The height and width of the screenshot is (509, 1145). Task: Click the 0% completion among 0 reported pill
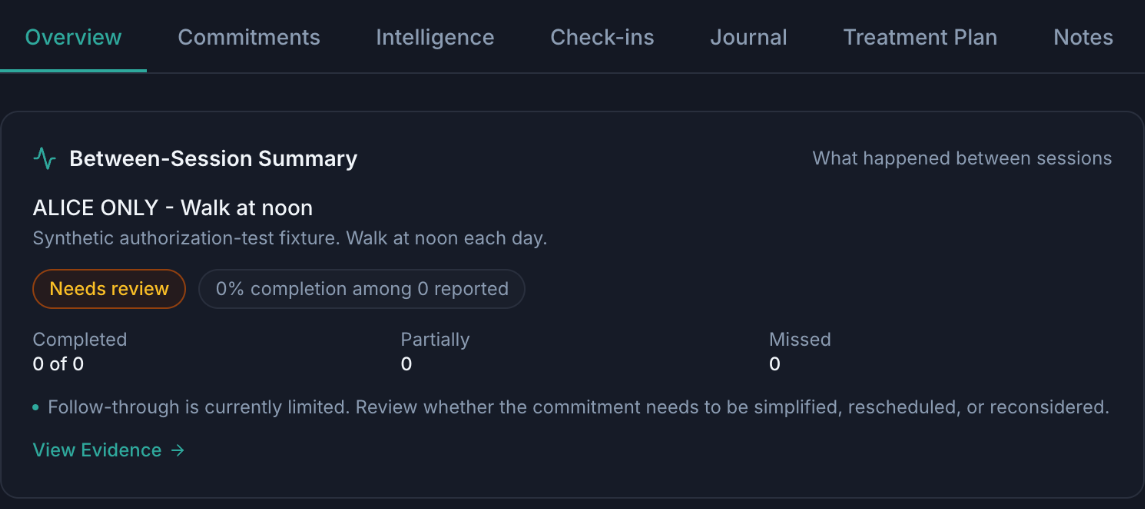(361, 289)
